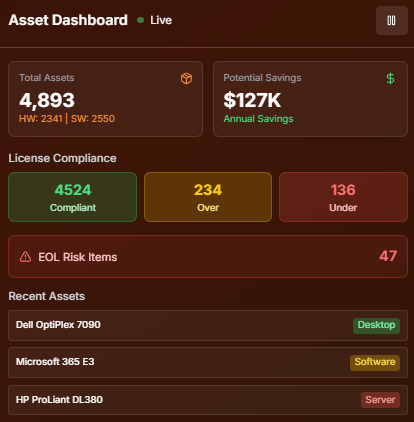Click the Asset Dashboard title
Screen dimensions: 414x422
(x=68, y=20)
